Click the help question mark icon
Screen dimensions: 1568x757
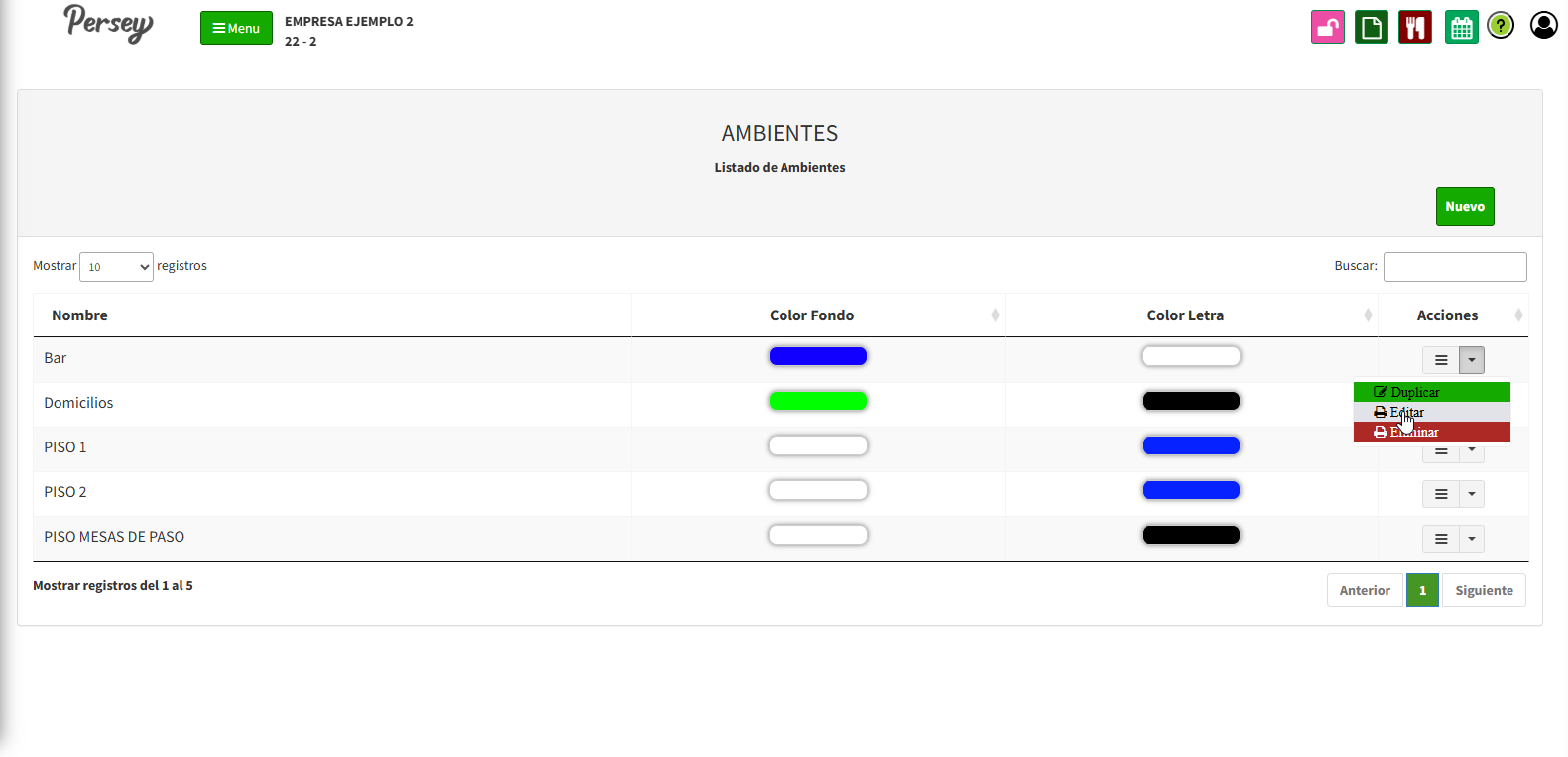(x=1501, y=26)
